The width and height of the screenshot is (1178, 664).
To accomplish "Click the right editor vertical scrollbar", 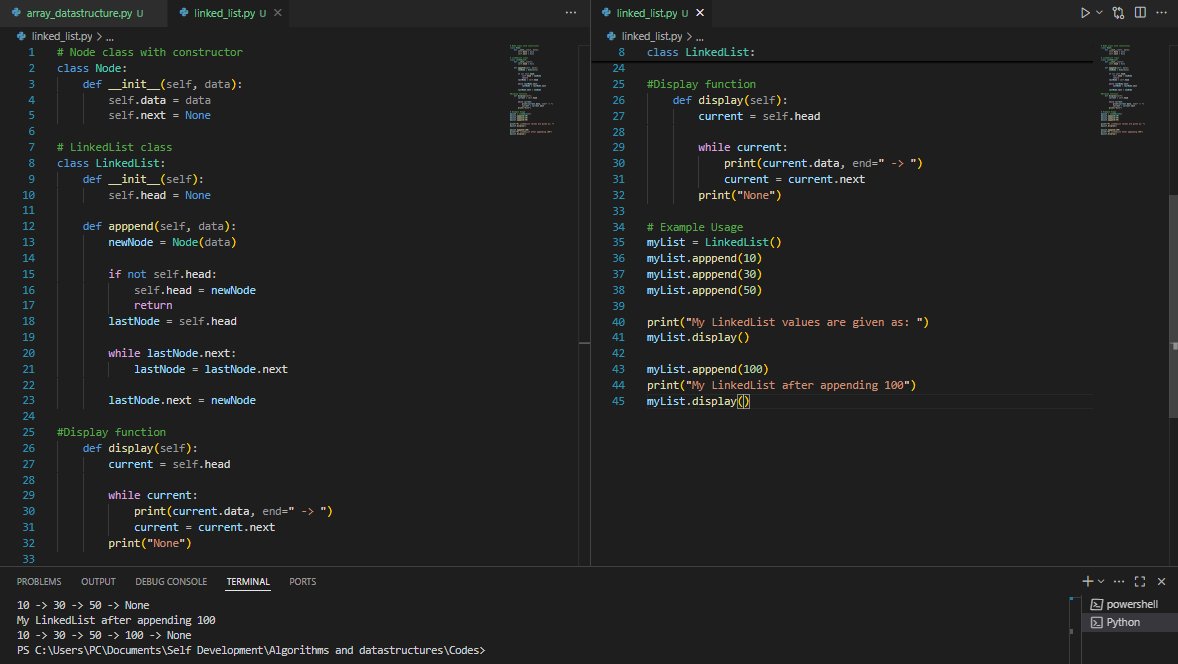I will [x=1173, y=306].
